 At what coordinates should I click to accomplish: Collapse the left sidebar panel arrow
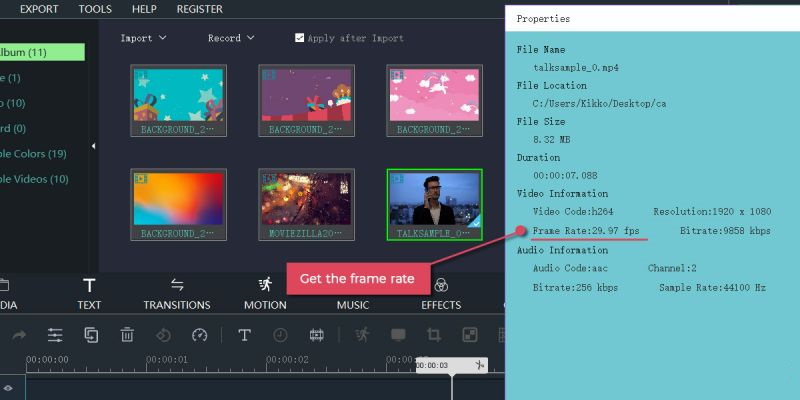tap(93, 146)
